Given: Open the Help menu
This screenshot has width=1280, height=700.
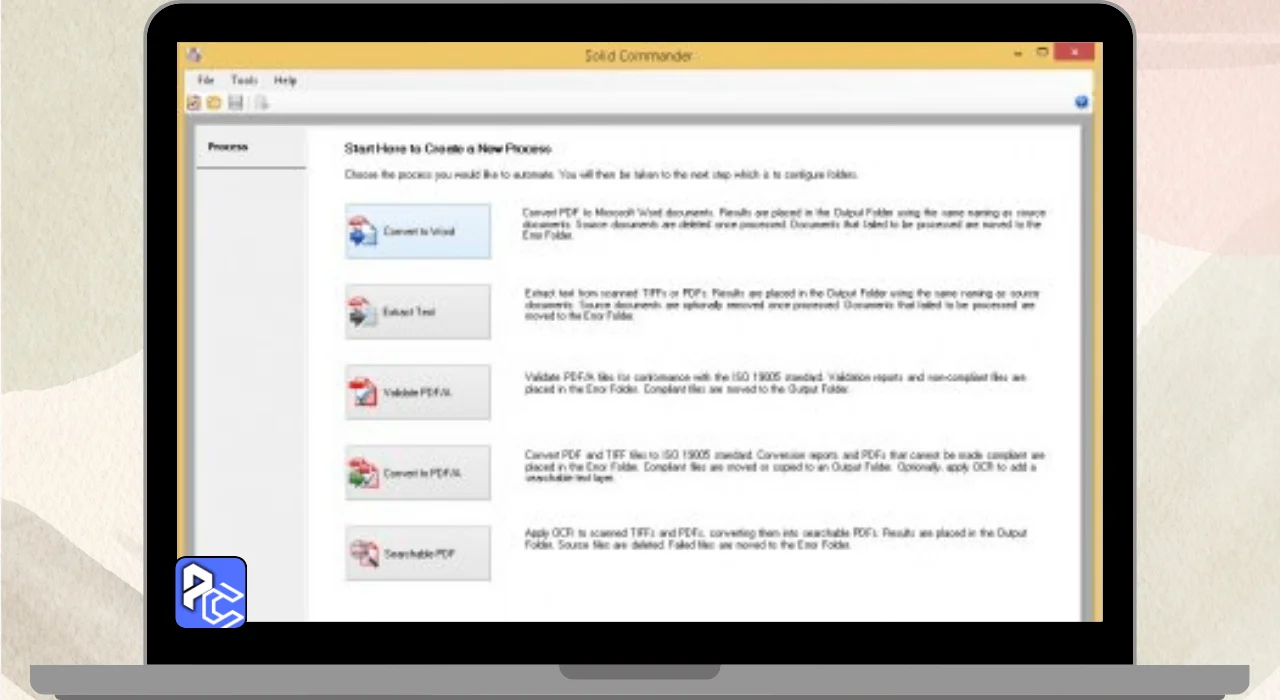Looking at the screenshot, I should (x=285, y=80).
